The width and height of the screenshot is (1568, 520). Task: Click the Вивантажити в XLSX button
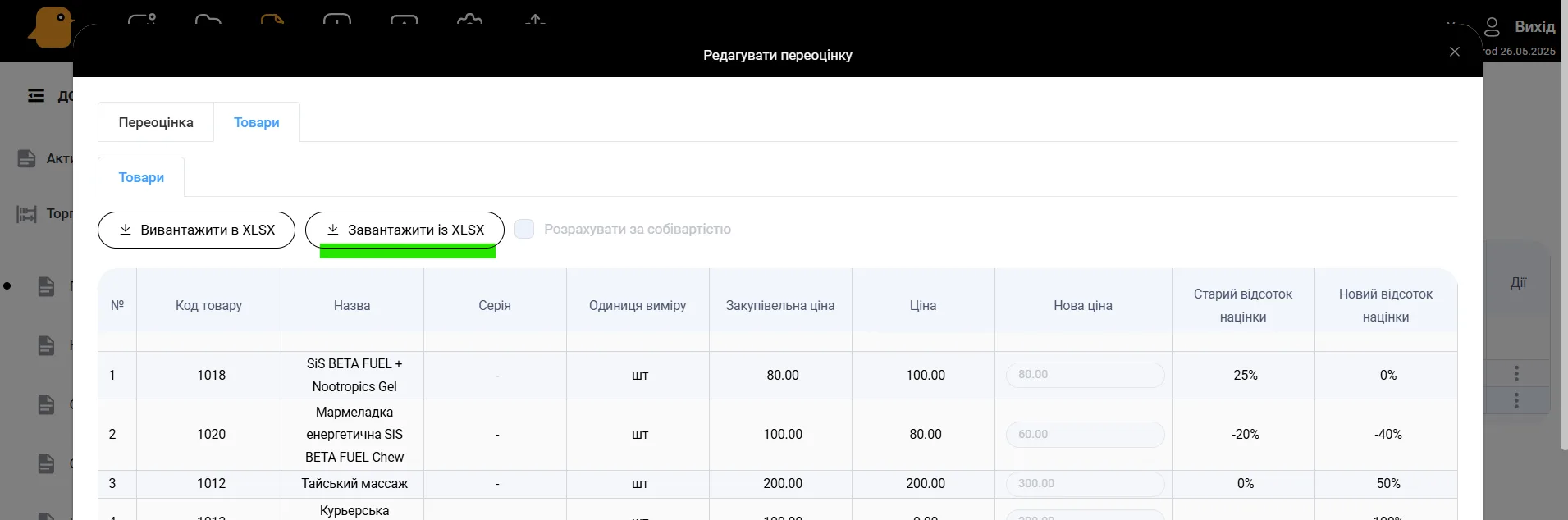pyautogui.click(x=196, y=230)
